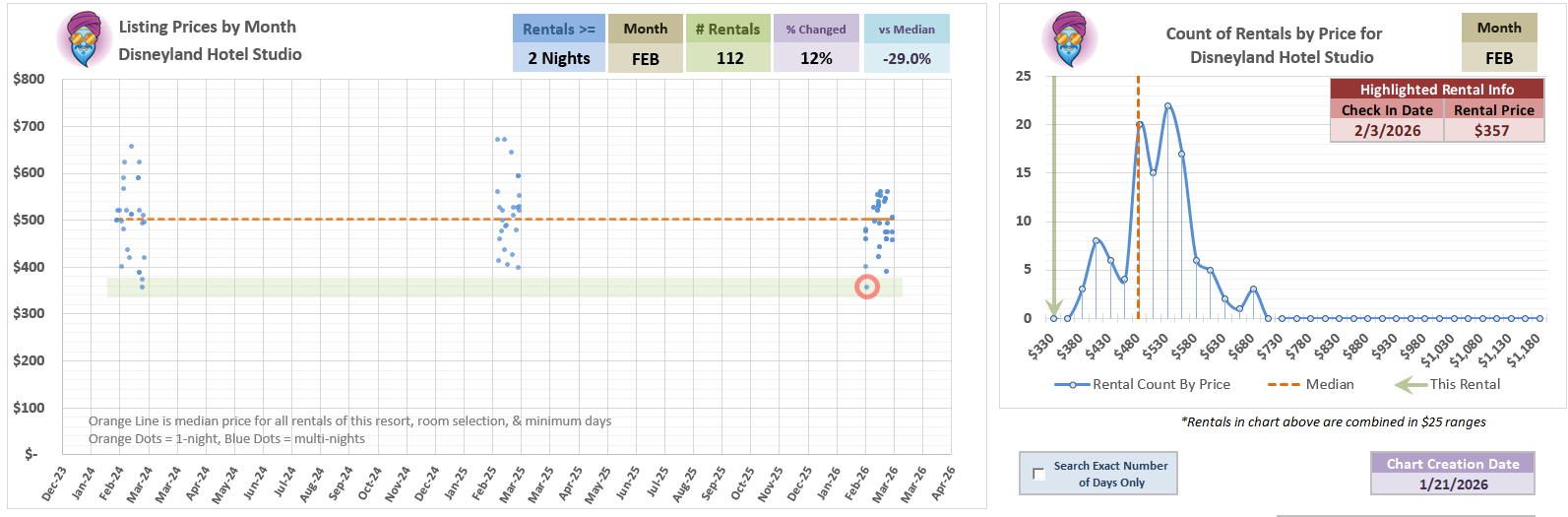Click the Rental Count By Price legend marker
Image resolution: width=1568 pixels, height=517 pixels.
pyautogui.click(x=1072, y=385)
